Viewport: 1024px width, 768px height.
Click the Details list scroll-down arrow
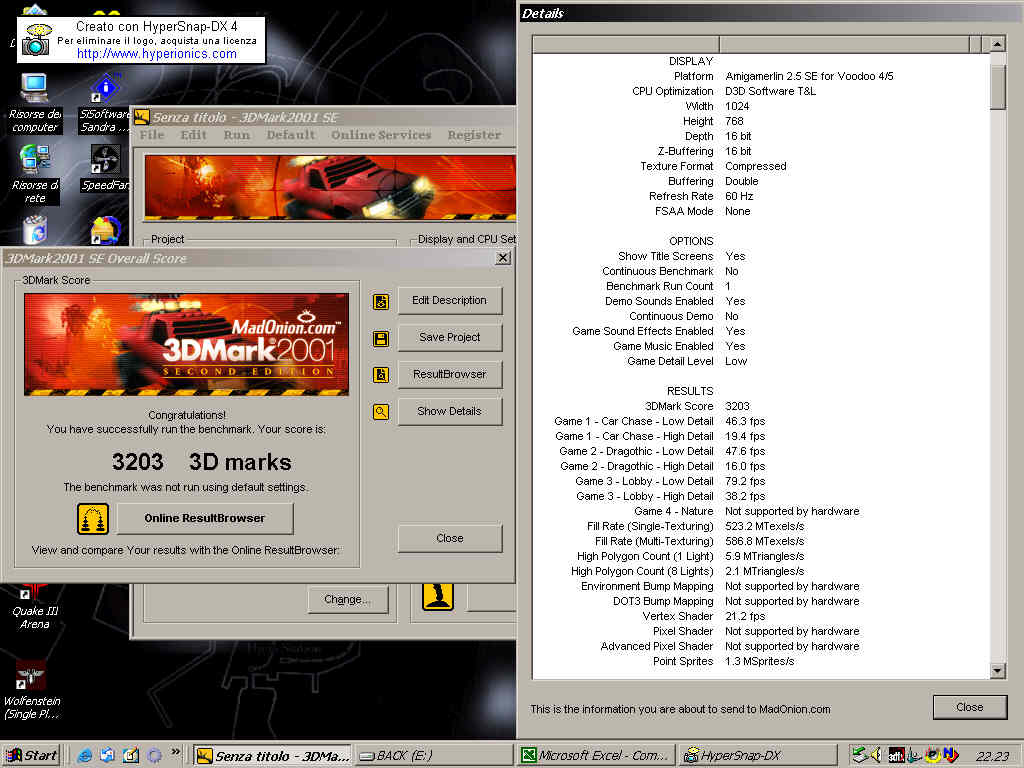(997, 671)
